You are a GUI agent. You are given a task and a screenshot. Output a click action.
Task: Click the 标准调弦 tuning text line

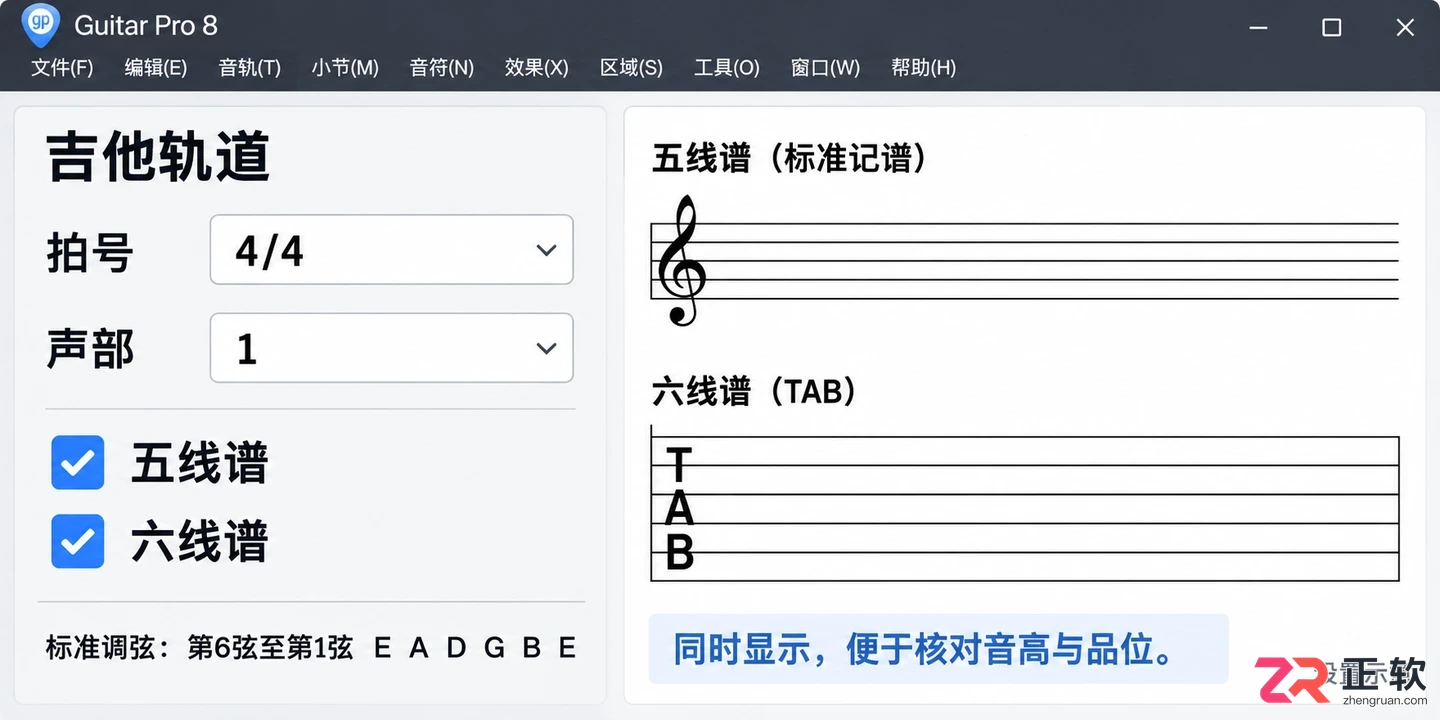pyautogui.click(x=311, y=648)
